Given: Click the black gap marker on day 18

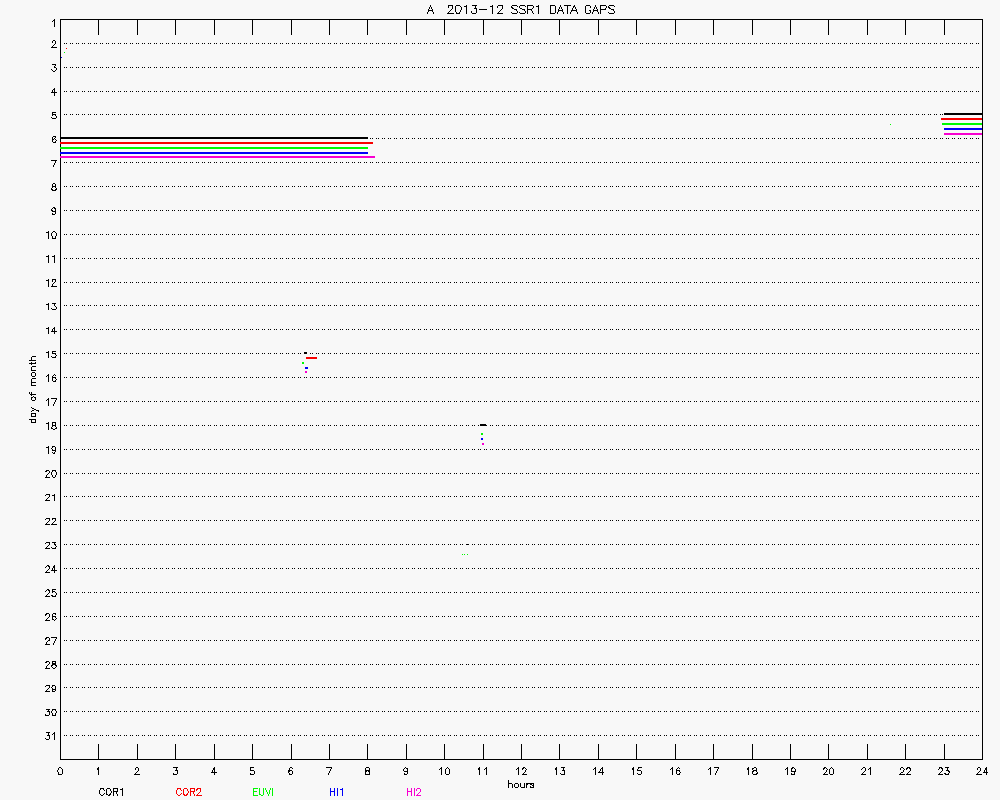Looking at the screenshot, I should tap(483, 425).
